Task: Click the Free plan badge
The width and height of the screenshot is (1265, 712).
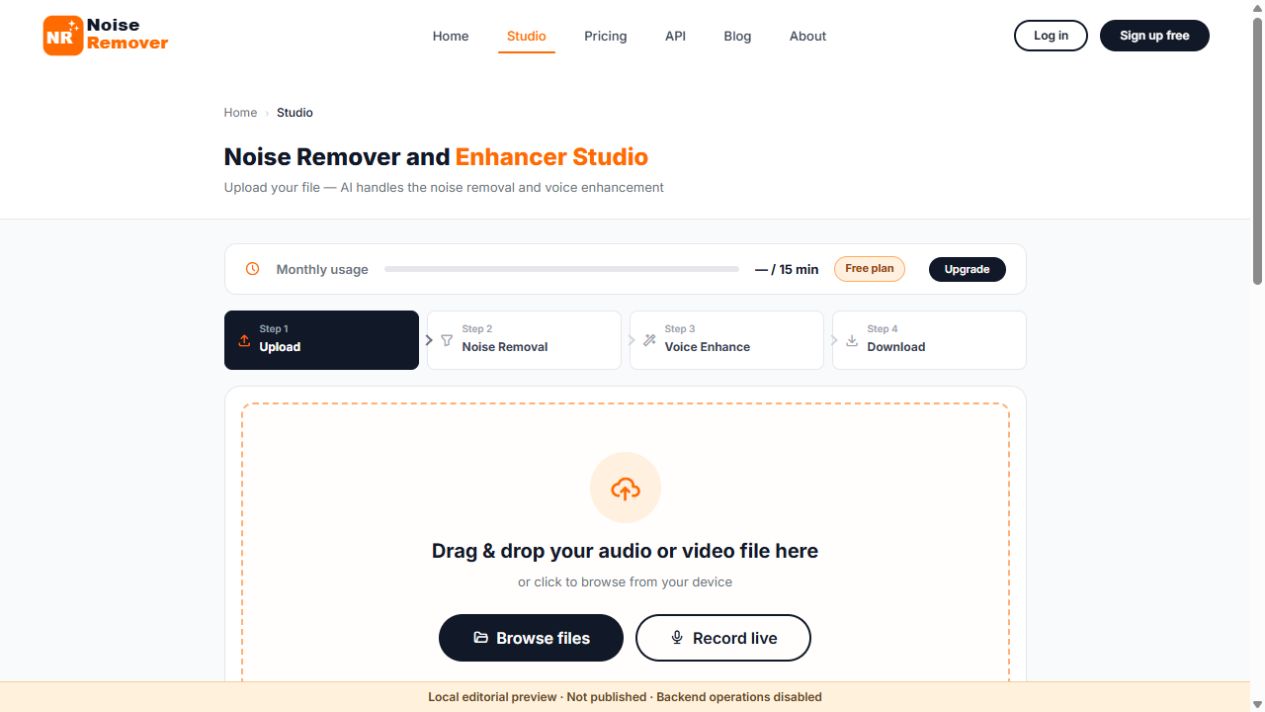Action: pyautogui.click(x=869, y=269)
